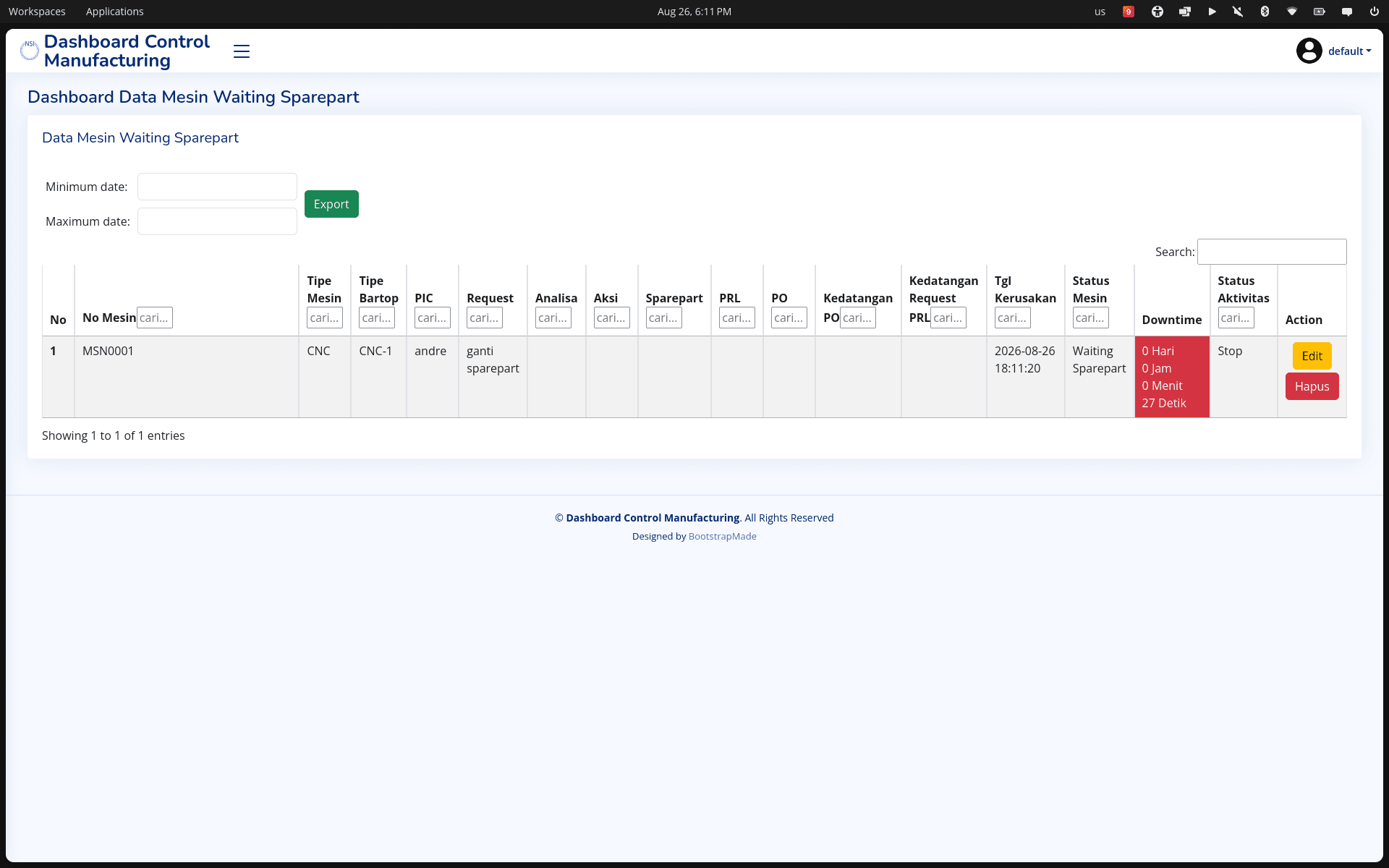Open the accessibility tray icon
The image size is (1389, 868).
pos(1157,12)
